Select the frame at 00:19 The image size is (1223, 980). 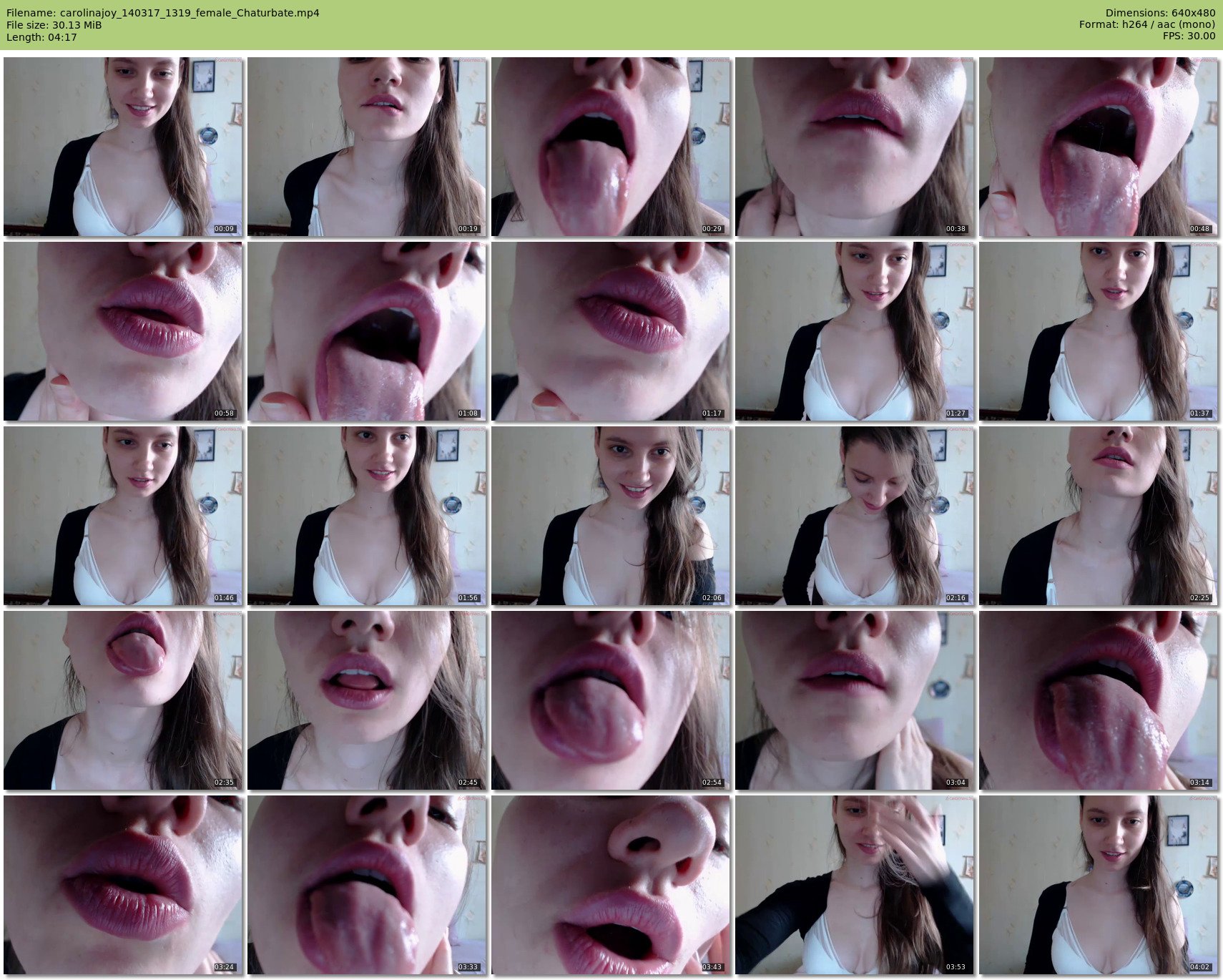pyautogui.click(x=367, y=147)
